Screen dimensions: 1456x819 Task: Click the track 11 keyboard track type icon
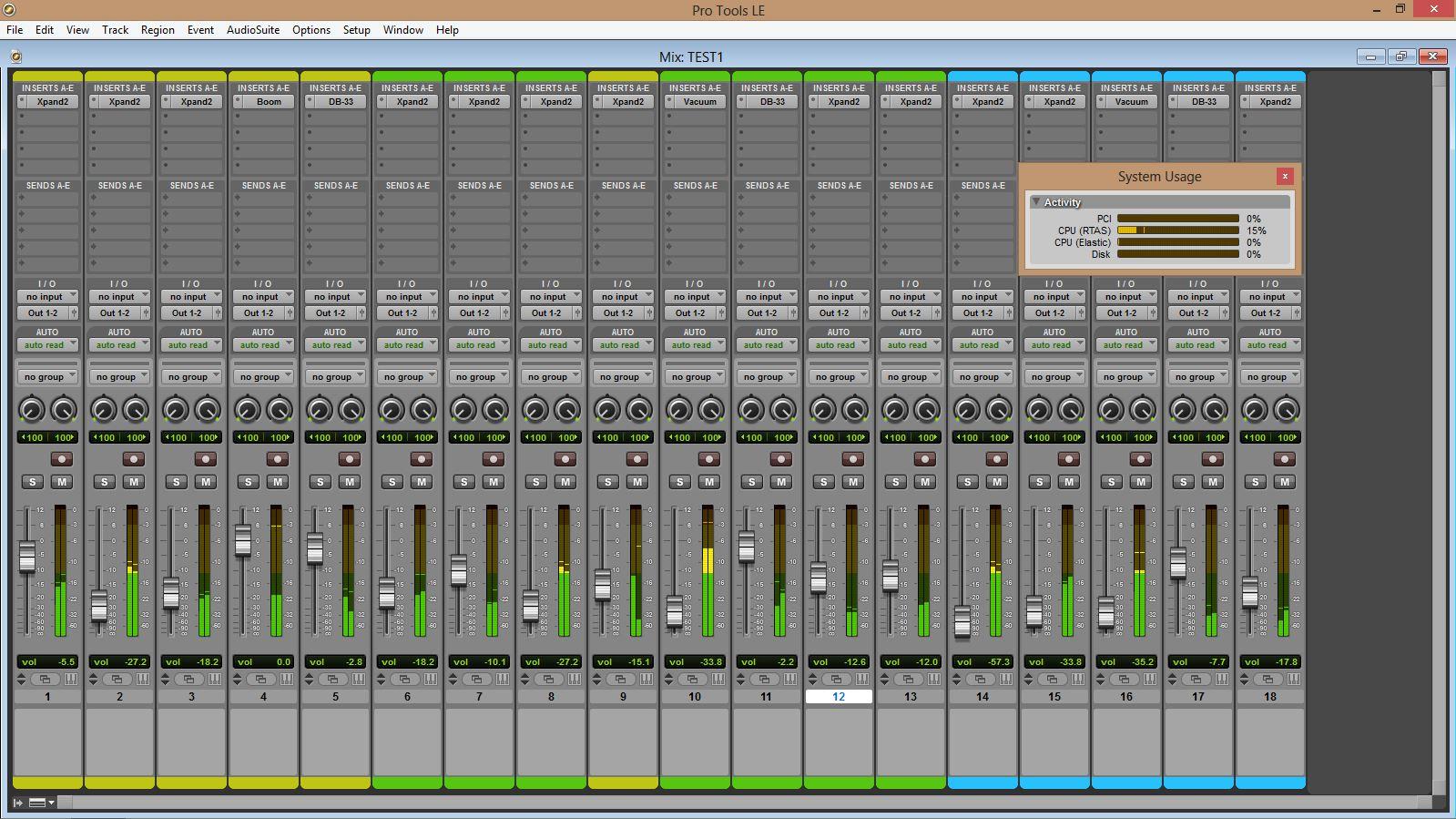click(789, 680)
